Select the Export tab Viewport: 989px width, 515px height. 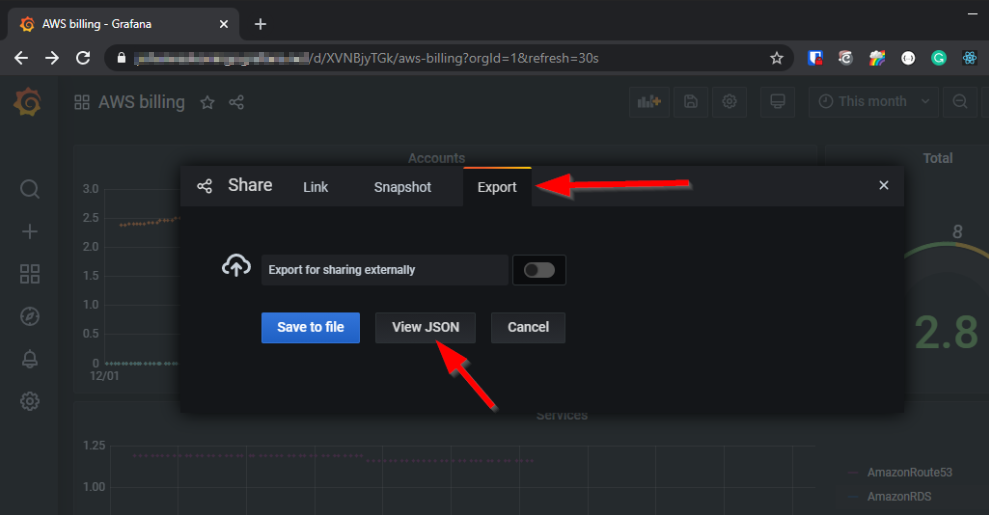[497, 187]
